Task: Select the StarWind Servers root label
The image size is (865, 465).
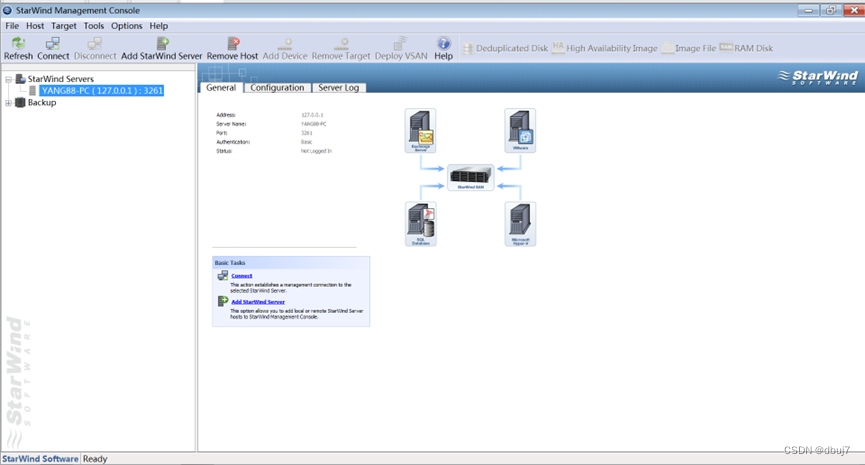Action: (61, 79)
